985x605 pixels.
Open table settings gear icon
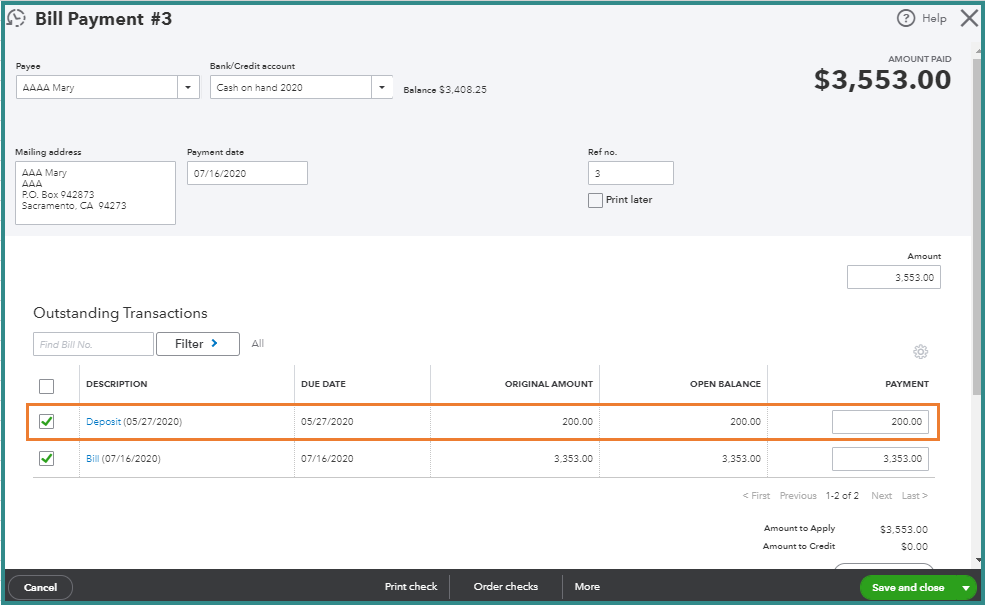pos(920,352)
